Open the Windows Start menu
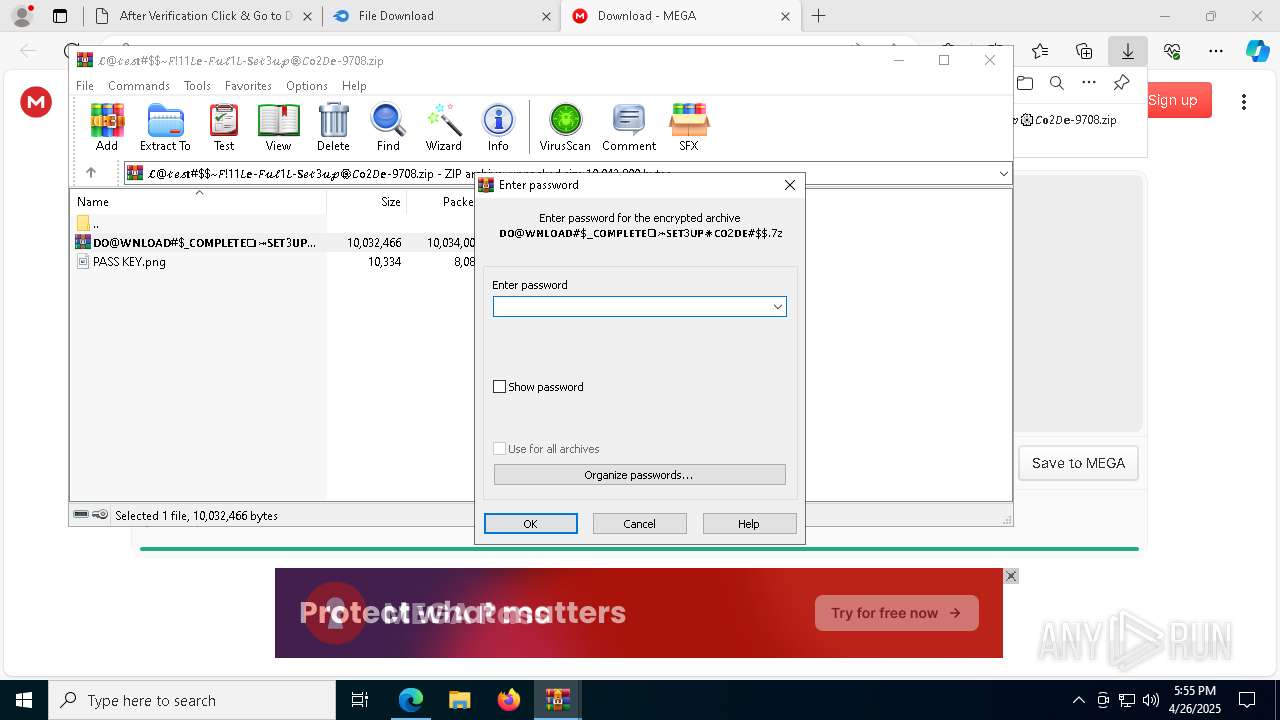This screenshot has width=1280, height=720. pos(24,700)
